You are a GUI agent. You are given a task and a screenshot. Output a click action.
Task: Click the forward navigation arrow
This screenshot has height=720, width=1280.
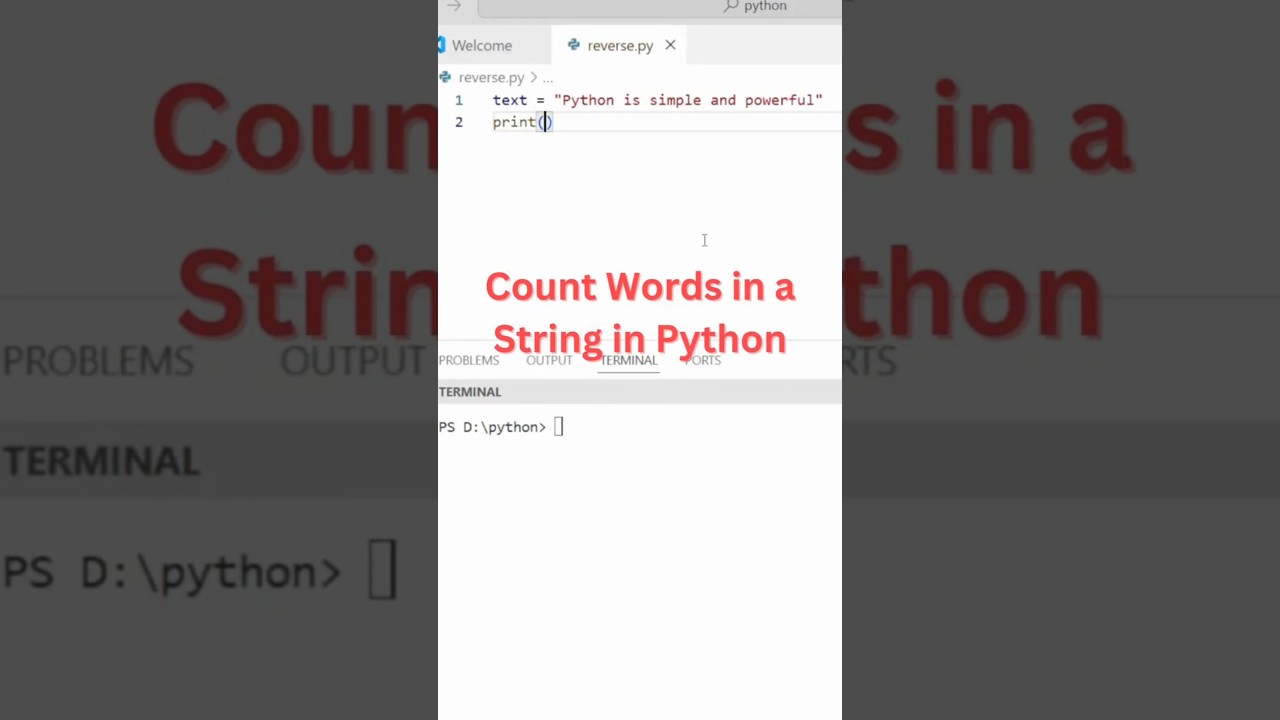click(454, 6)
